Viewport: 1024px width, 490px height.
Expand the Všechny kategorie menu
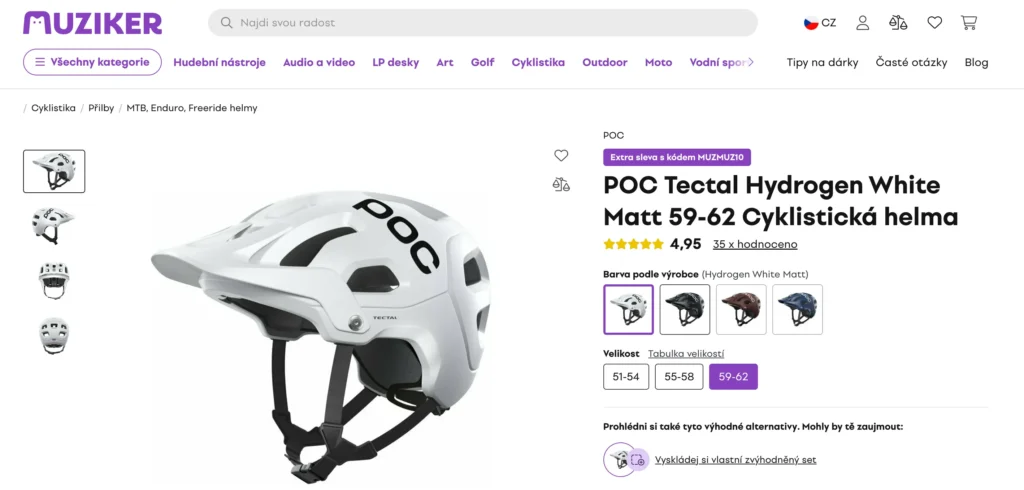coord(92,62)
